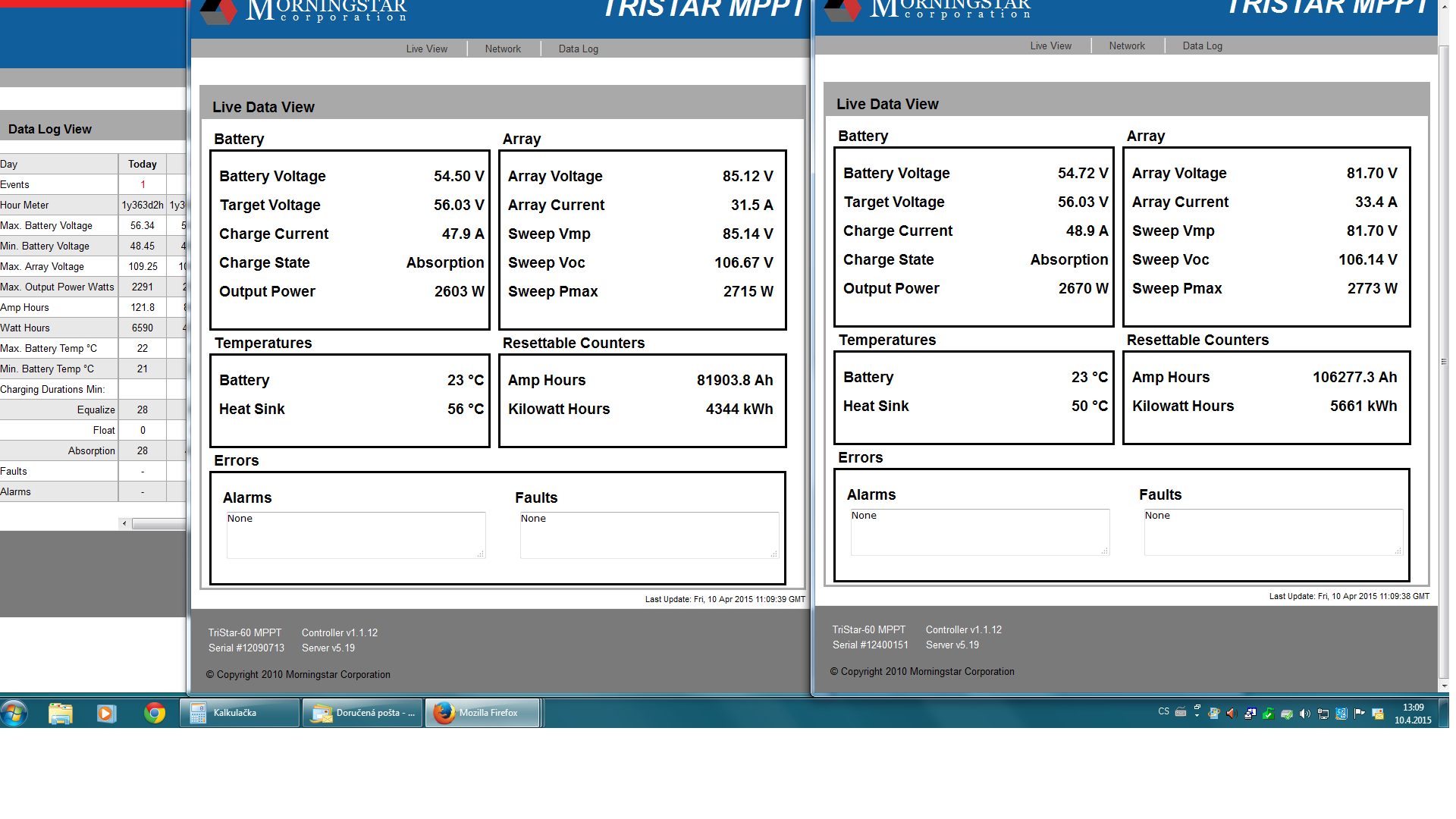Click the Firefox icon on taskbar
Screen dimensions: 1456x819
tap(444, 713)
